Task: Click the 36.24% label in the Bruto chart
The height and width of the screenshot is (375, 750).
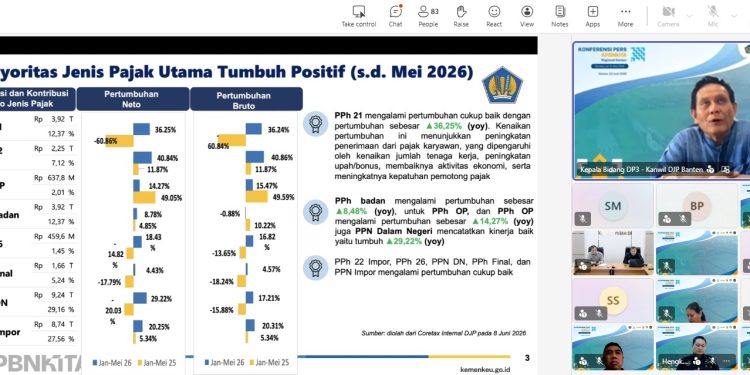Action: (278, 130)
